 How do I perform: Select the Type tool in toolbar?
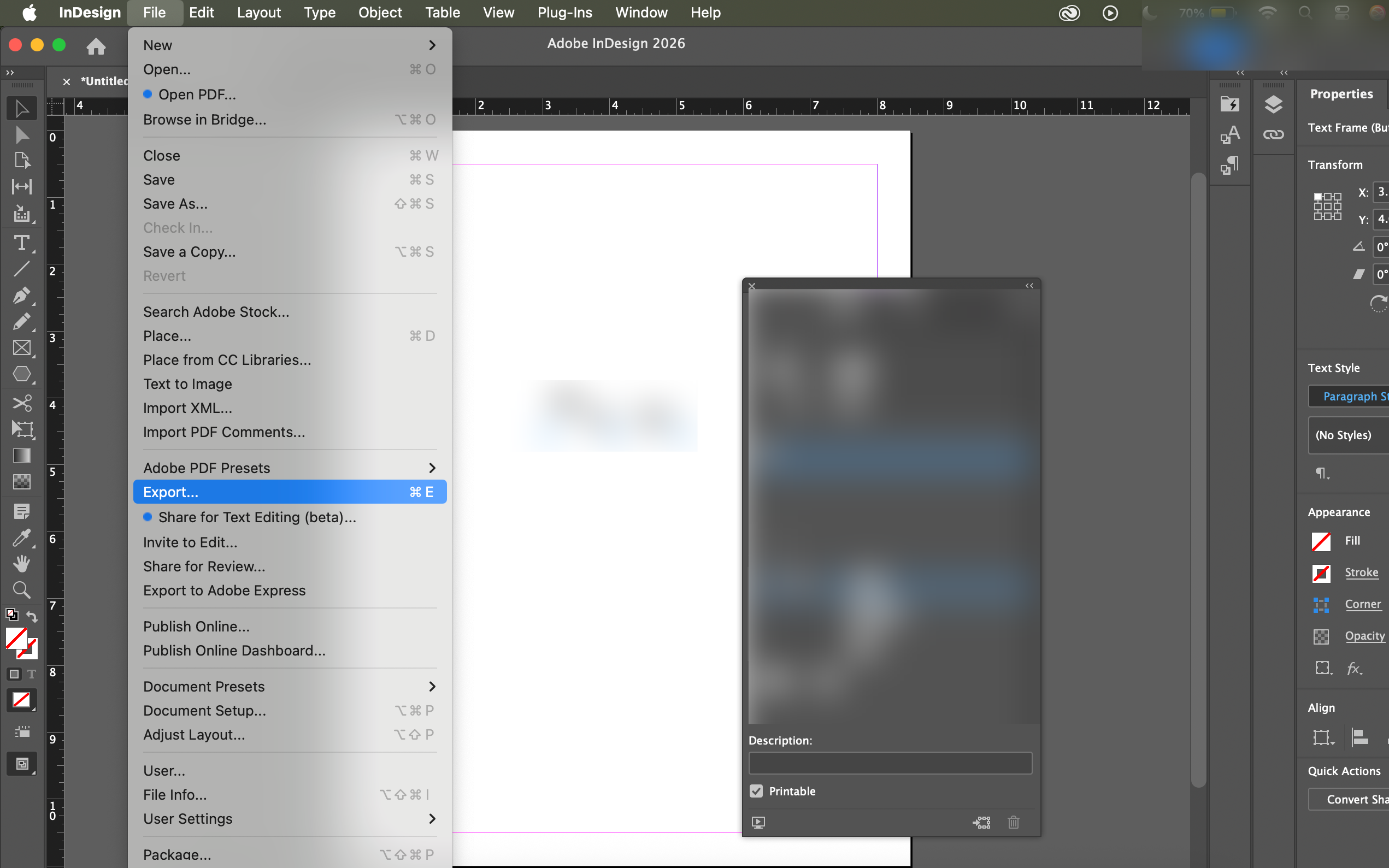pos(21,243)
